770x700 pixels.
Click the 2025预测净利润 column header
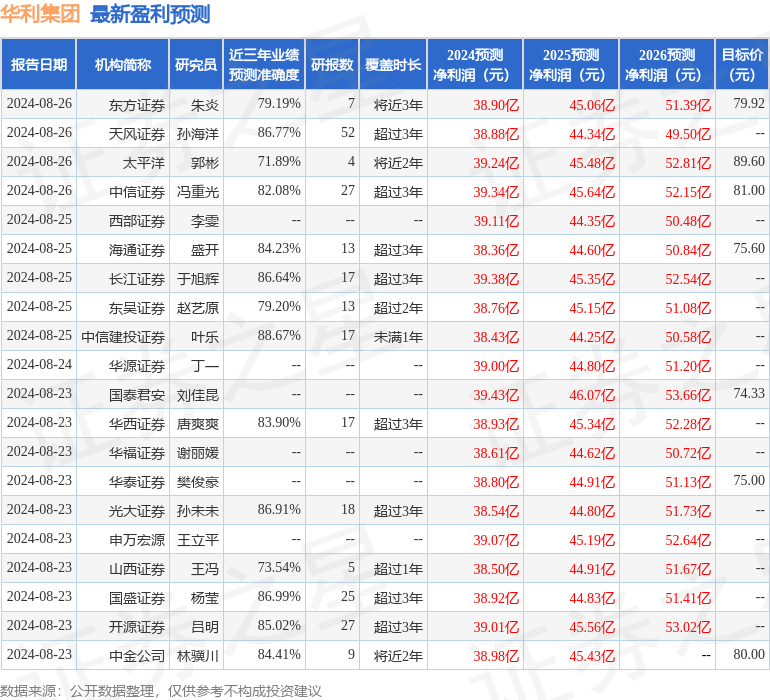[x=571, y=65]
